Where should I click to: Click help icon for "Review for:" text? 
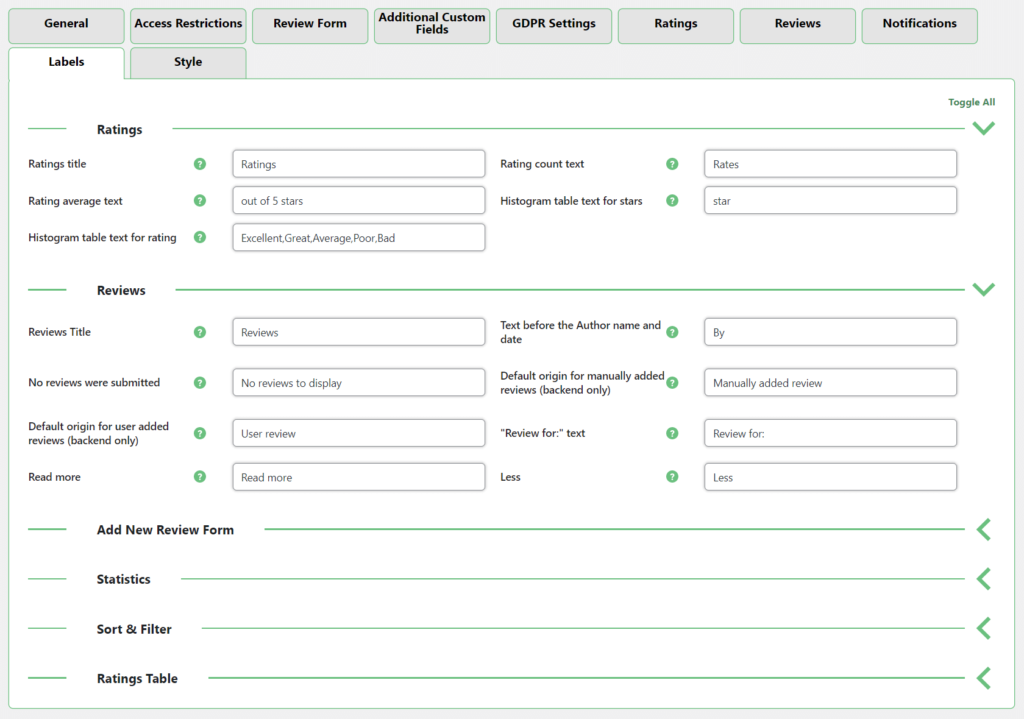tap(672, 433)
